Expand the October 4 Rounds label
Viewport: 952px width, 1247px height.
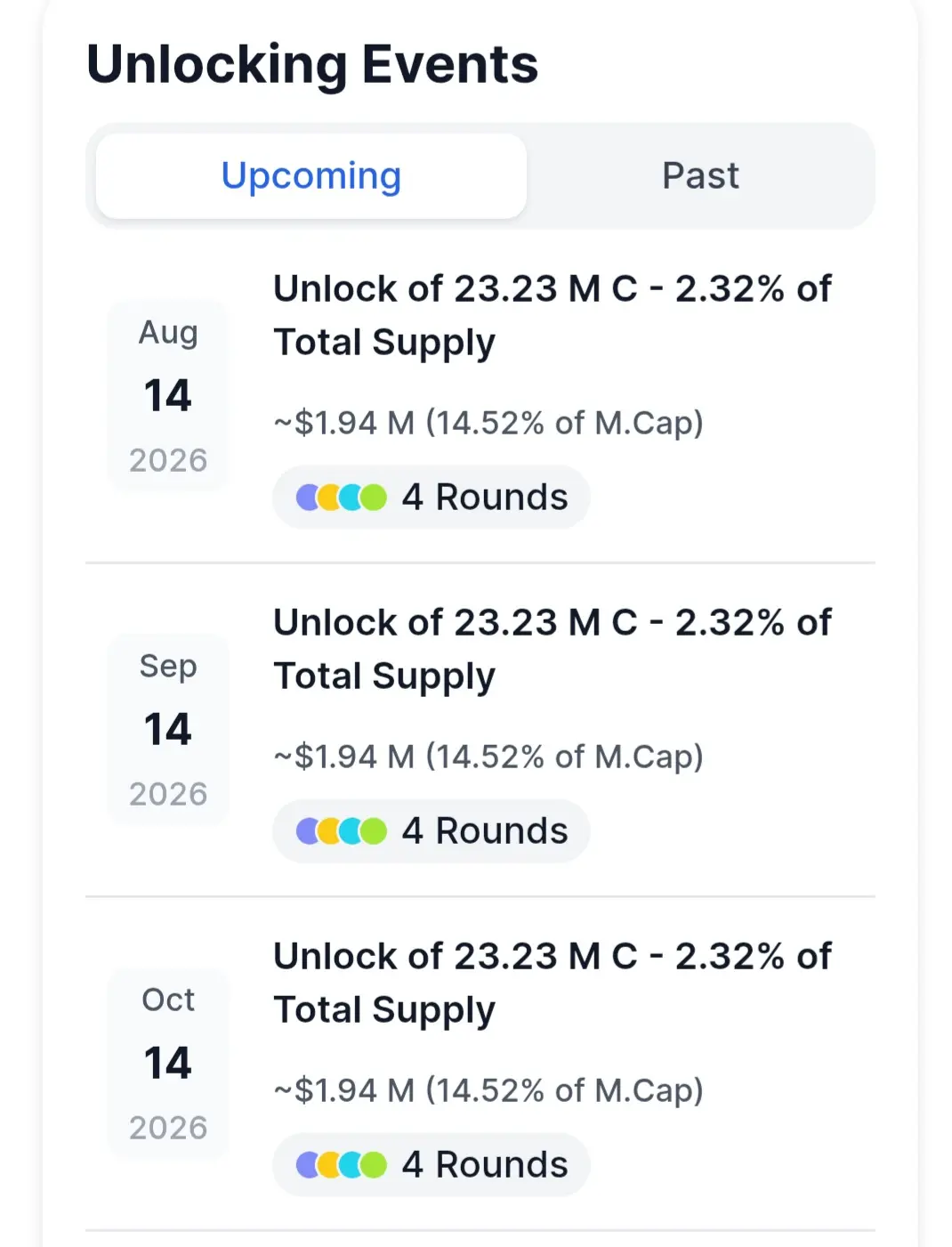[484, 1165]
